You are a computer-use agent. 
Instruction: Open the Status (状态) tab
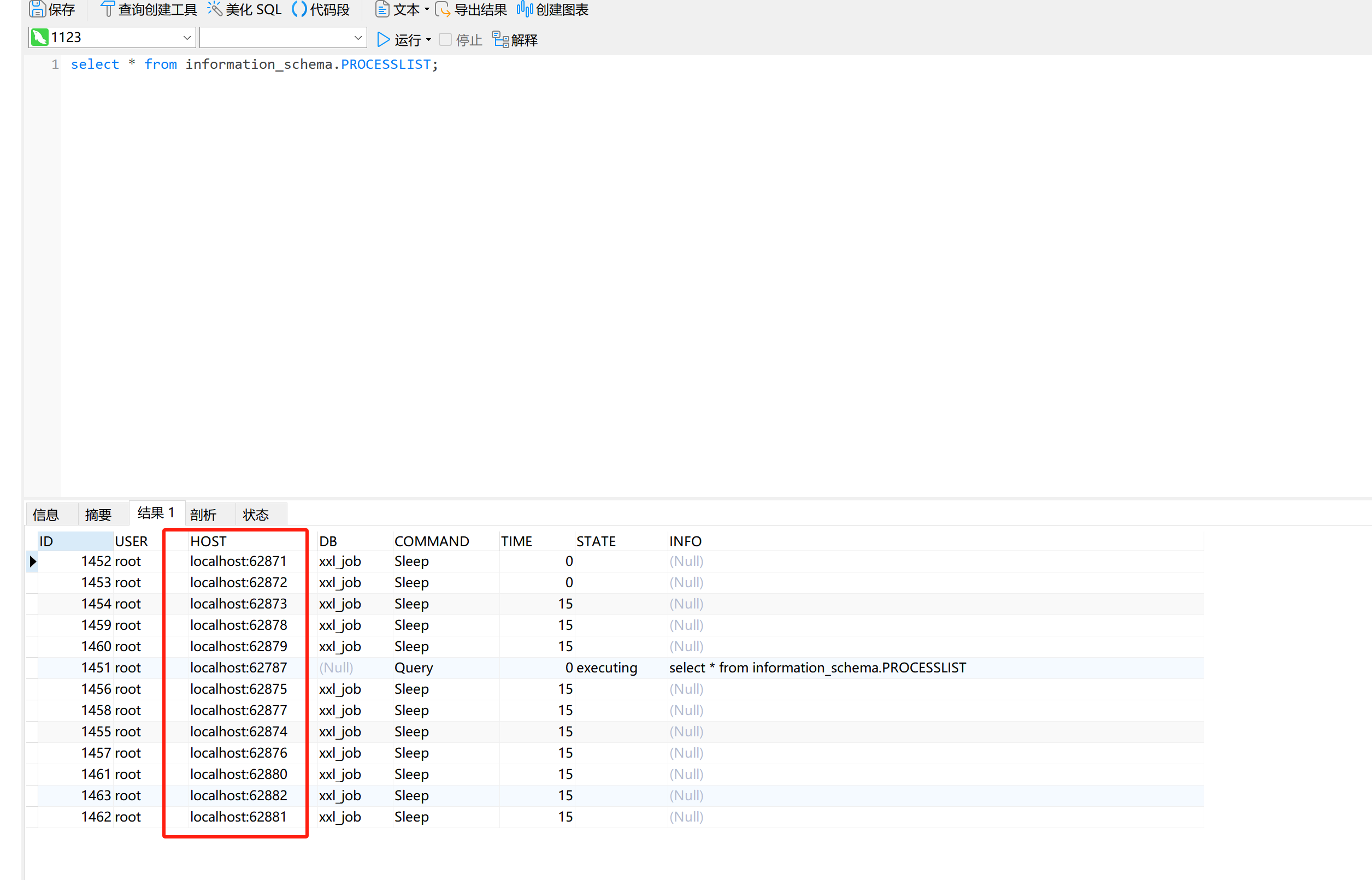click(x=255, y=515)
